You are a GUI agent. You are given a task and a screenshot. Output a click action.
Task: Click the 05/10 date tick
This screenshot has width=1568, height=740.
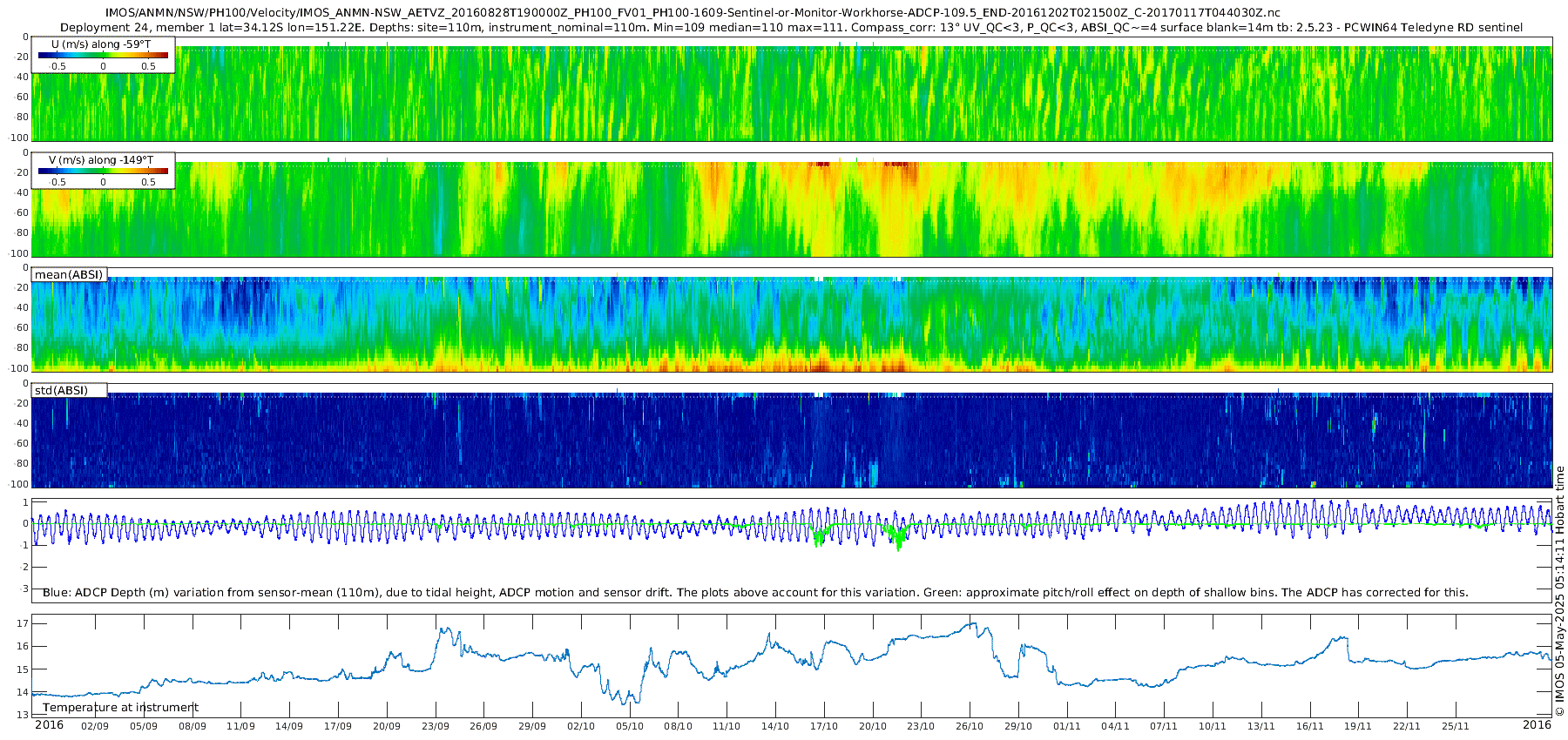[x=630, y=726]
